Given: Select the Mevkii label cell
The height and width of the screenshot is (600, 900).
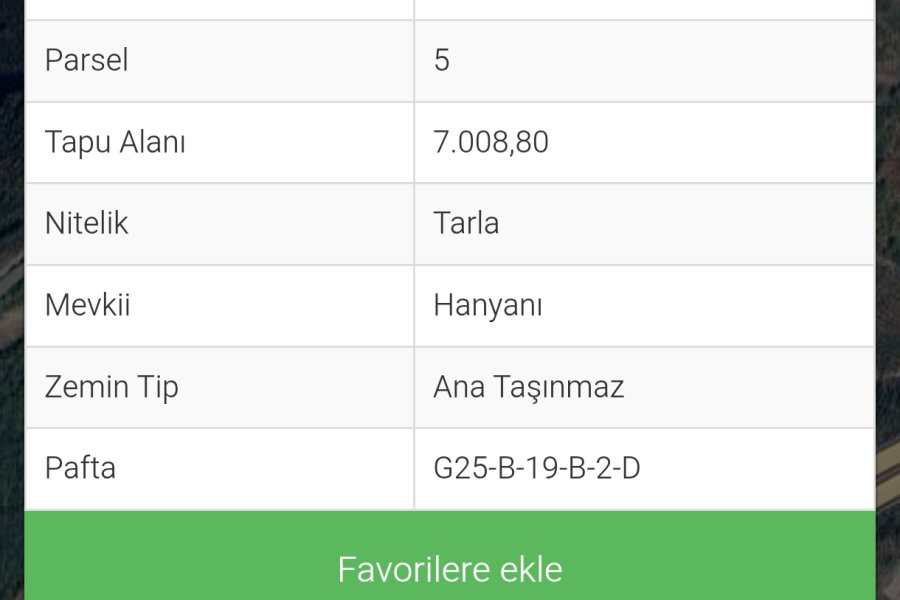Looking at the screenshot, I should coord(219,306).
